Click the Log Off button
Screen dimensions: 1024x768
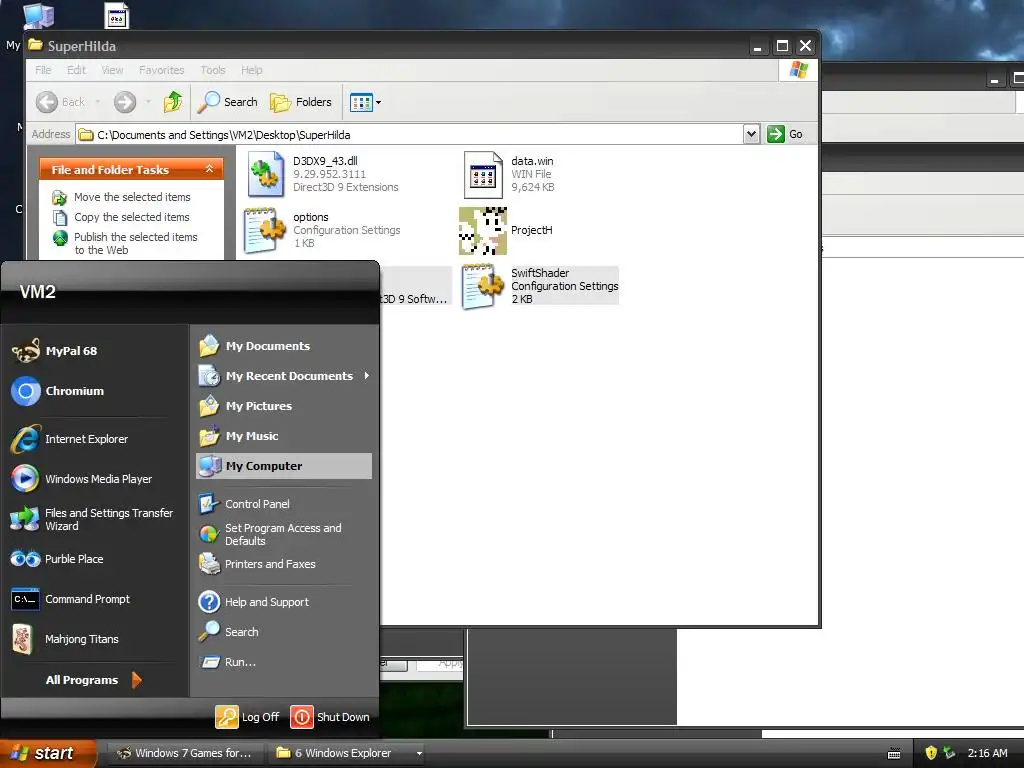click(x=248, y=716)
